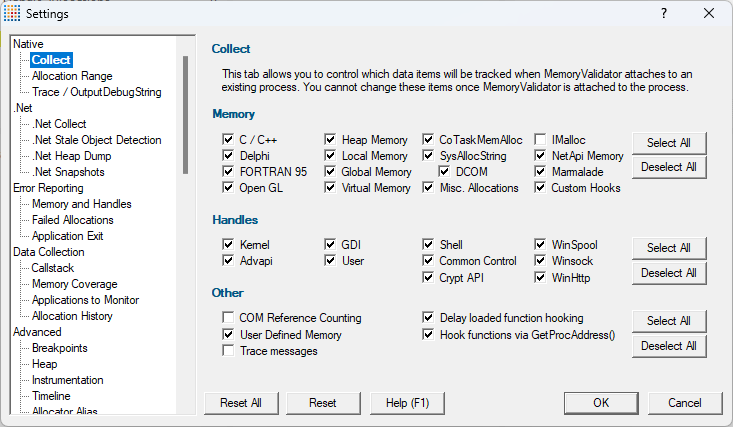The width and height of the screenshot is (733, 427).
Task: Open Failed Allocations settings
Action: coord(72,220)
